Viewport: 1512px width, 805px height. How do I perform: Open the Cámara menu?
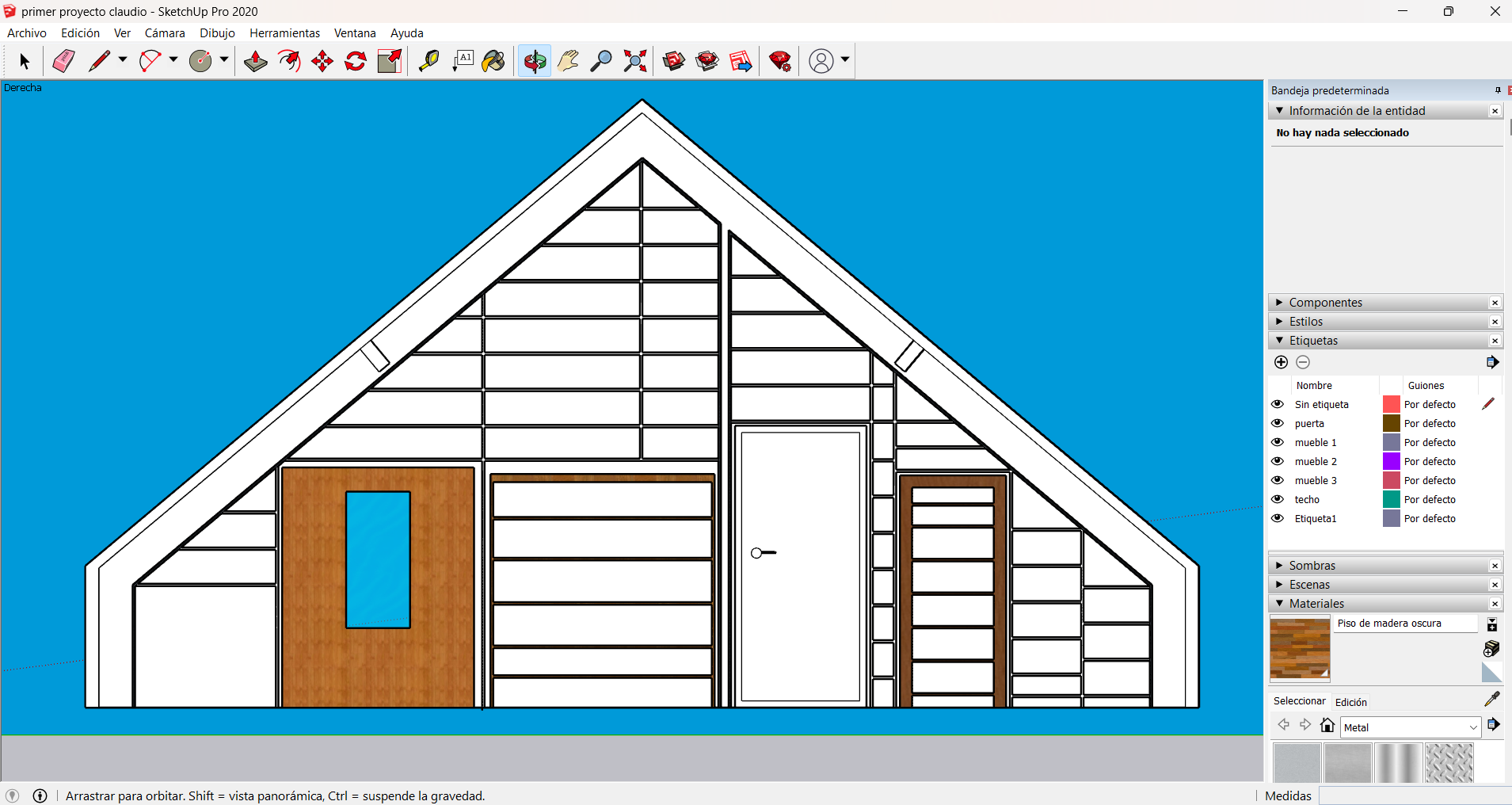[x=165, y=33]
